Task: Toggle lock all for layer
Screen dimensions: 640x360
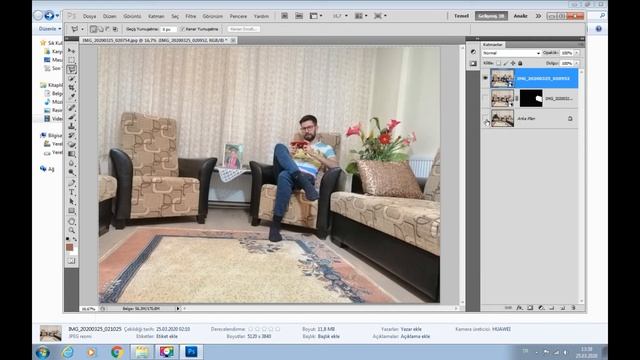Action: (x=520, y=63)
